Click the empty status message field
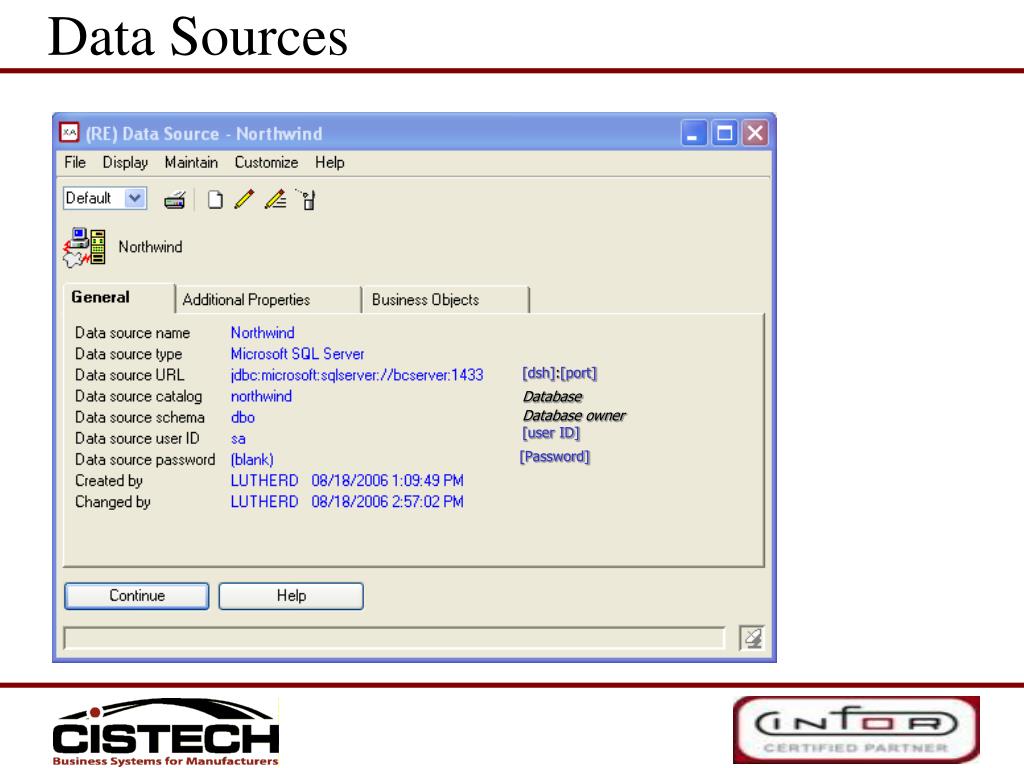This screenshot has height=768, width=1024. (394, 638)
